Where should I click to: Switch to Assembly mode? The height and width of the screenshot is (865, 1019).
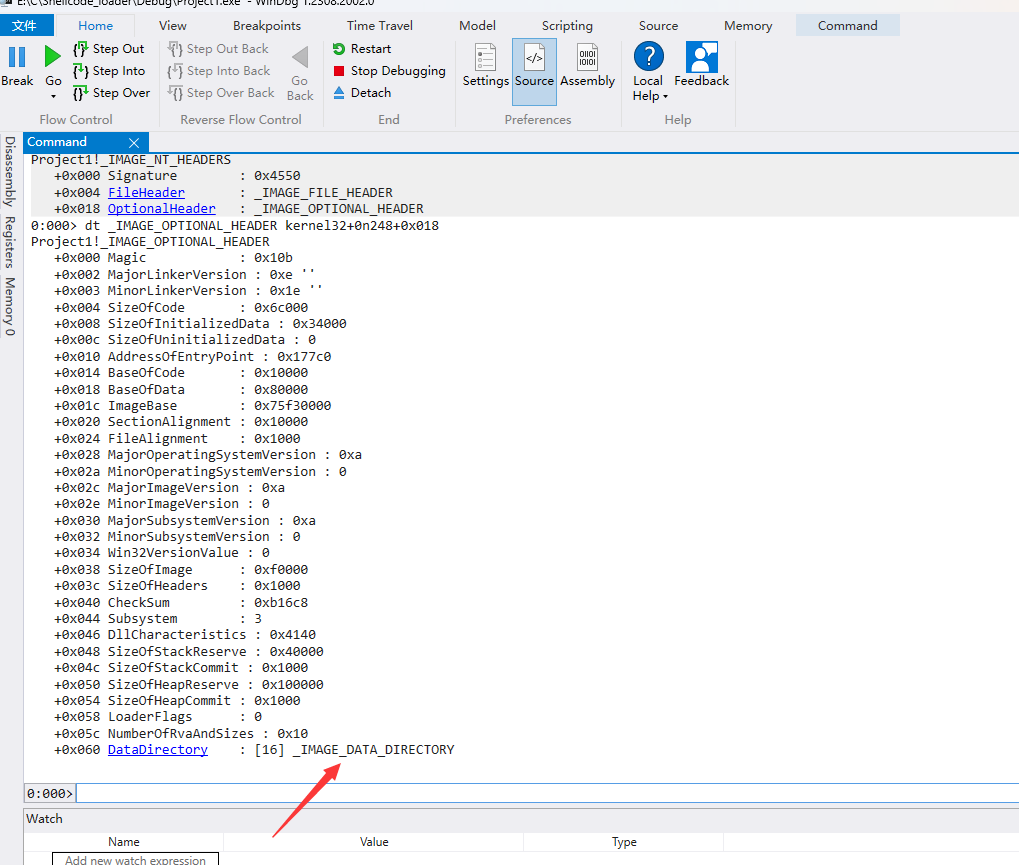587,67
